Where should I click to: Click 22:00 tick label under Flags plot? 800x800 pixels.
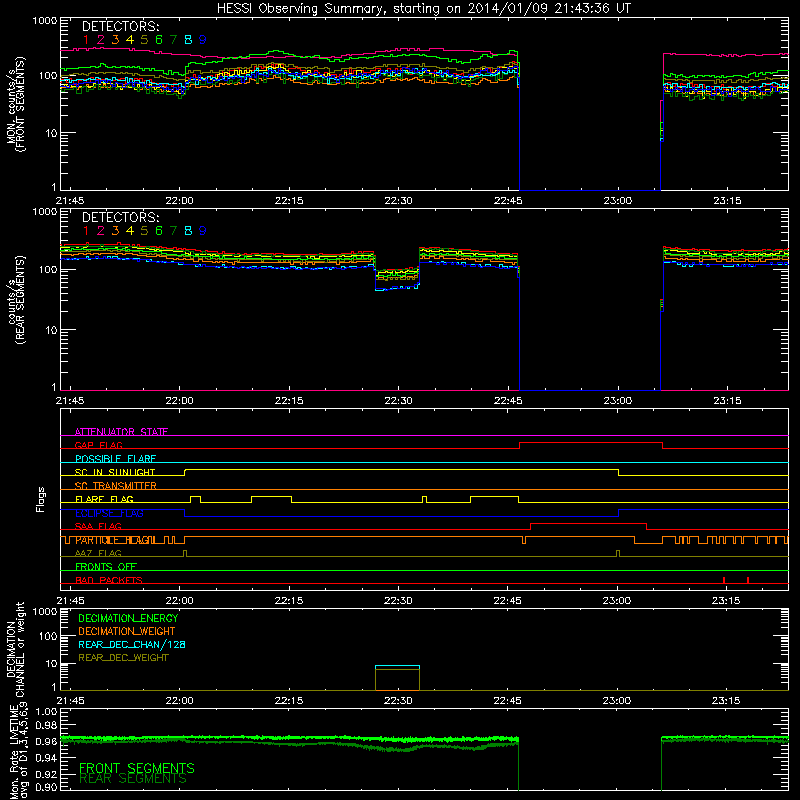pos(180,601)
